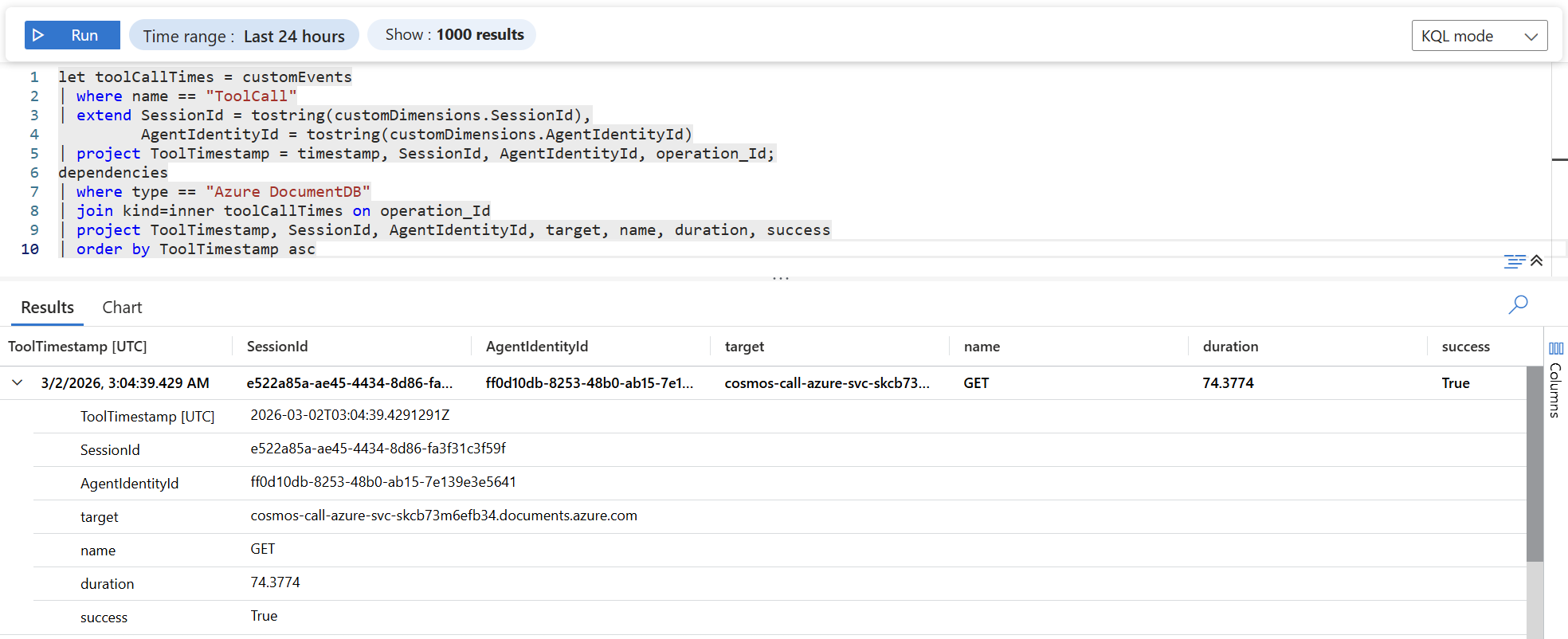Click detail value ff0d10db-8253-48b0-ab15-7e139e3e5641

click(x=383, y=482)
